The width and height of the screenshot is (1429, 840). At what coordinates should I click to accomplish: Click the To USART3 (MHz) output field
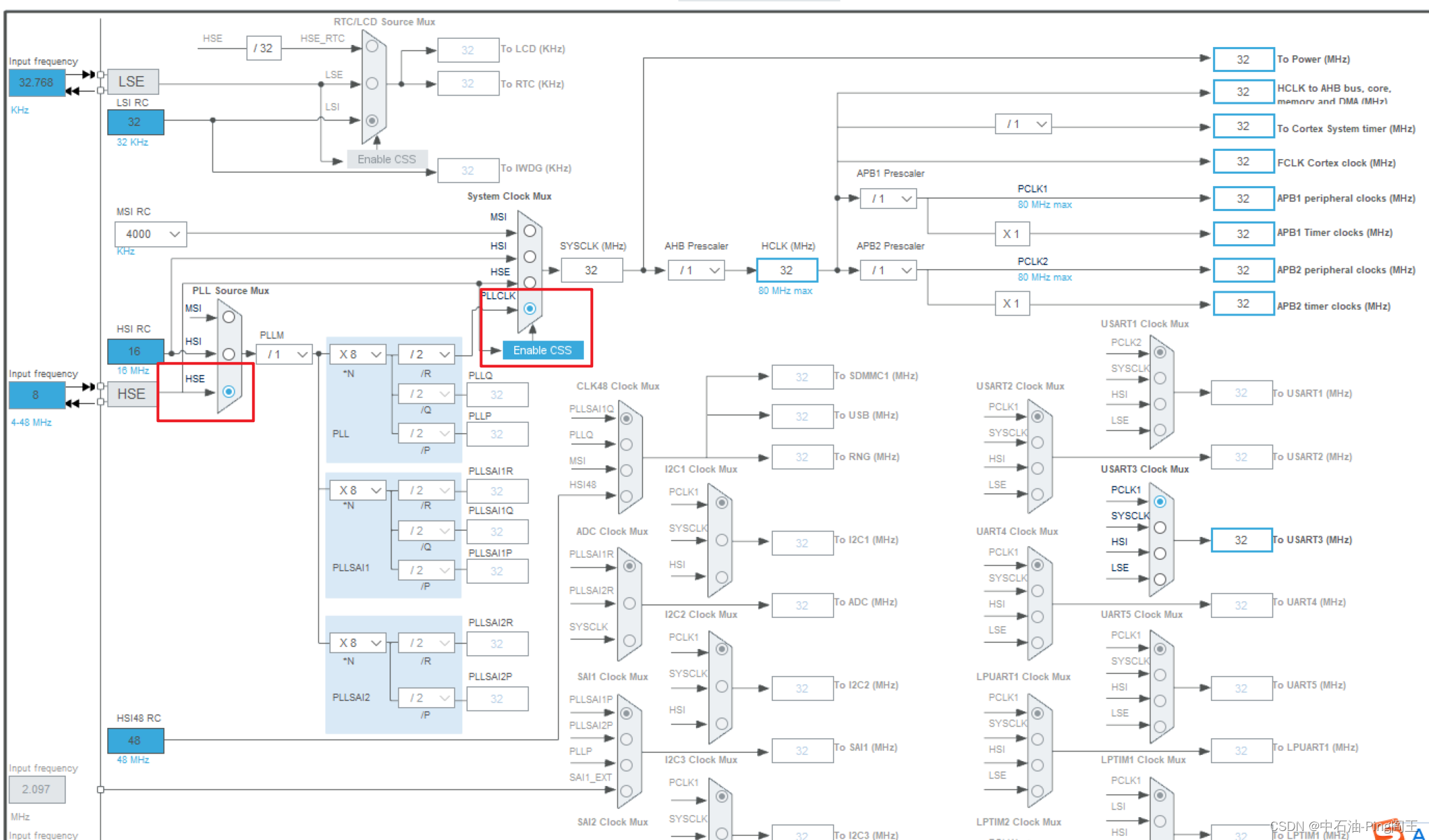point(1241,540)
